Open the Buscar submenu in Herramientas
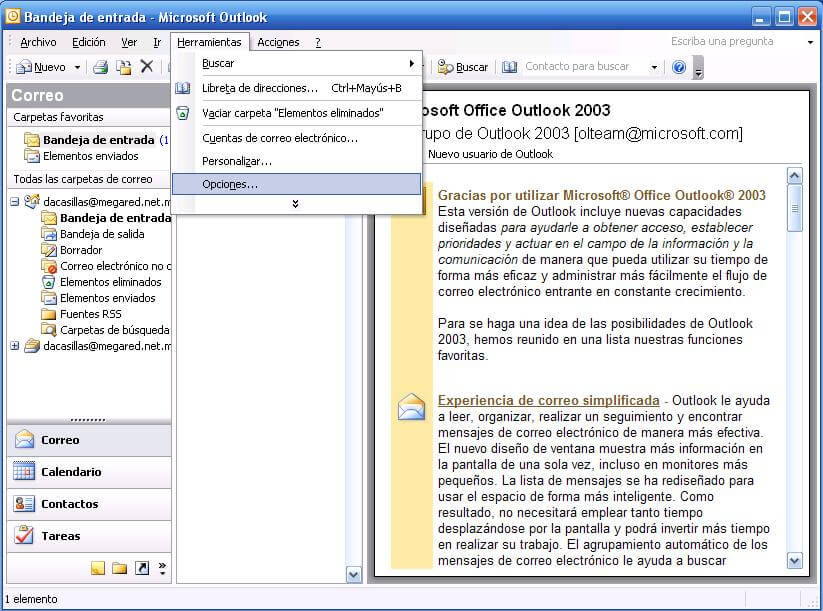The image size is (823, 611). coord(297,64)
